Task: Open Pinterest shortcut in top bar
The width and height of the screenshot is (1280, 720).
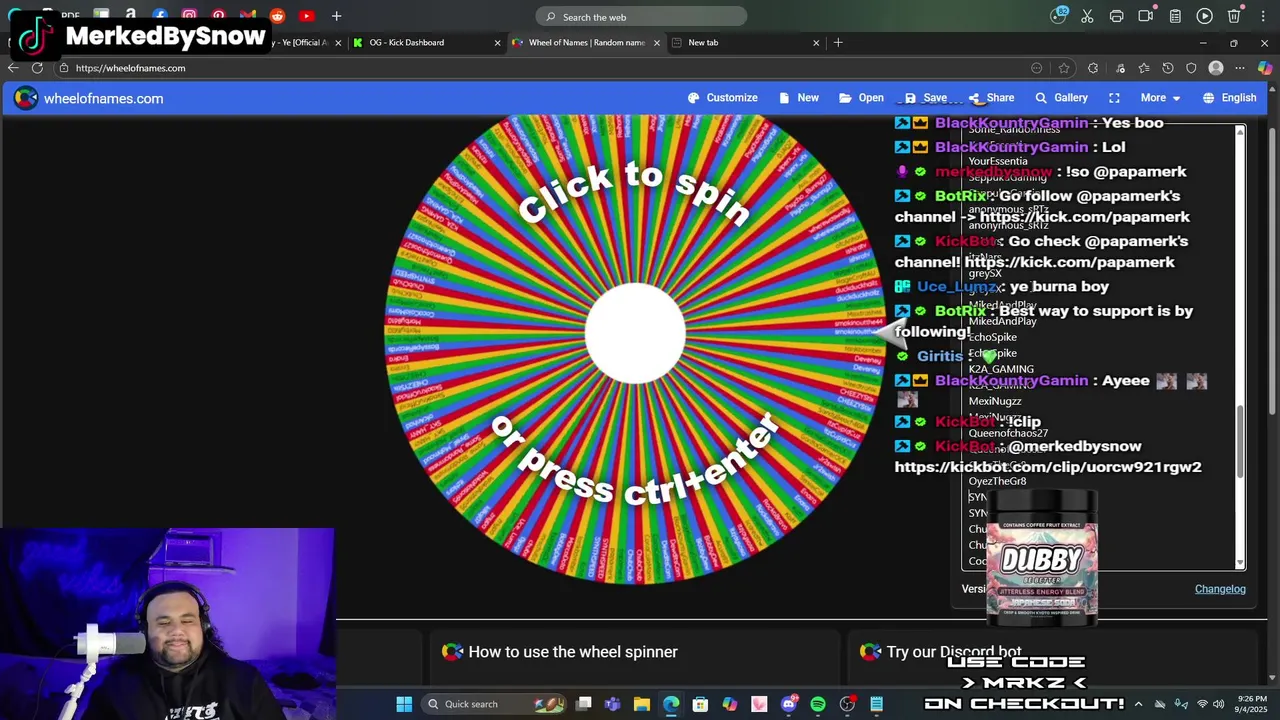Action: point(218,16)
